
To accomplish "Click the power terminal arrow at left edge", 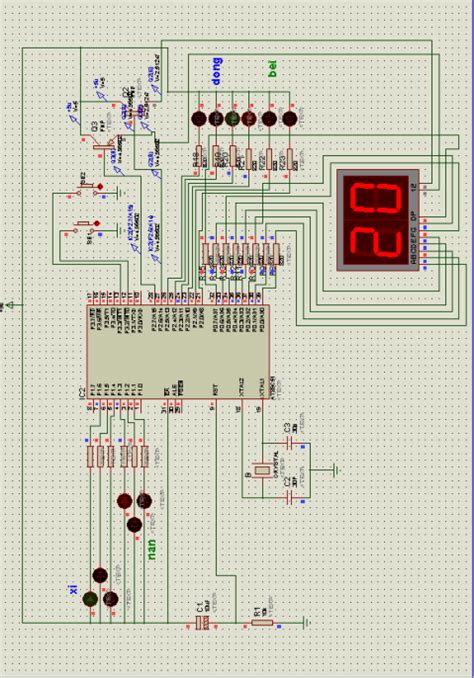I will point(9,305).
